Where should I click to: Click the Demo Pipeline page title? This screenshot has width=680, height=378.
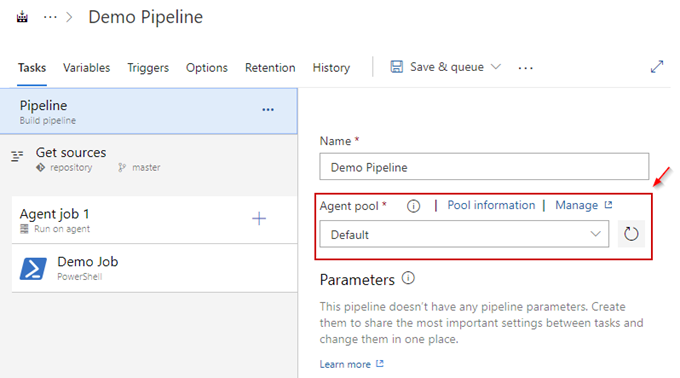point(146,17)
